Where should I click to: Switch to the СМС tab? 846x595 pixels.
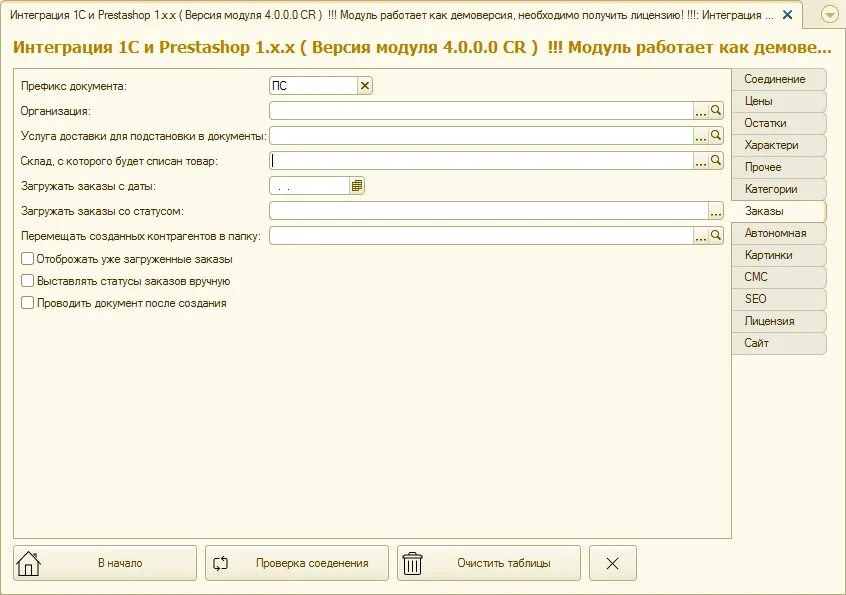[x=779, y=277]
